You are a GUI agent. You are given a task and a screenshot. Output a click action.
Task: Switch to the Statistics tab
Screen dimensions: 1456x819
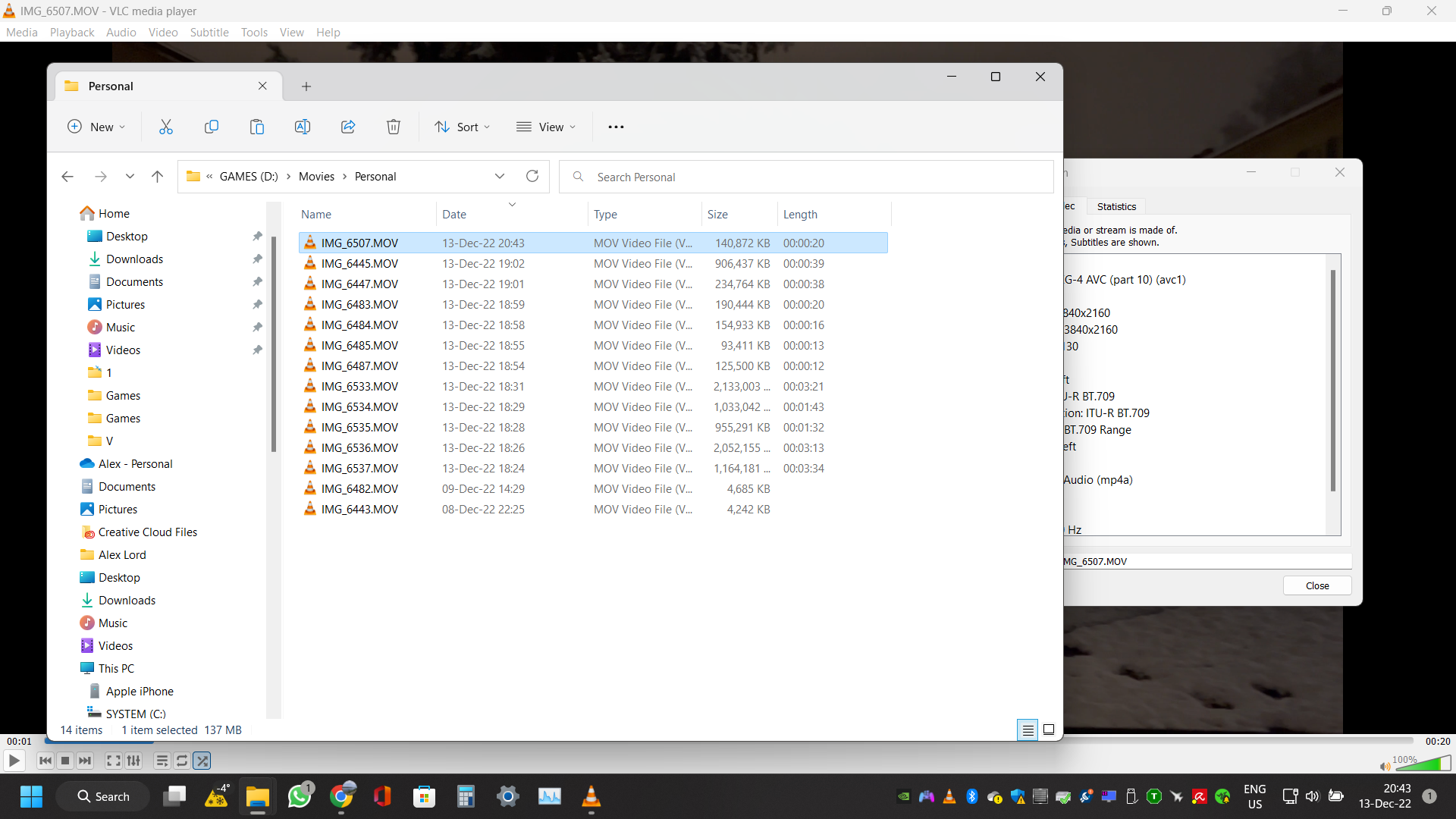[1116, 206]
